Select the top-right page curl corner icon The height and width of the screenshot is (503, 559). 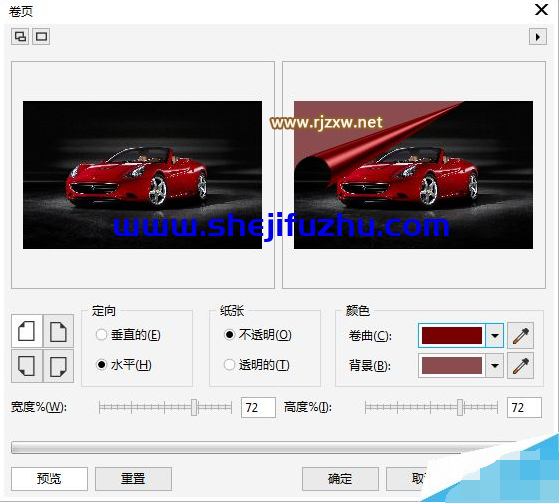(x=58, y=331)
